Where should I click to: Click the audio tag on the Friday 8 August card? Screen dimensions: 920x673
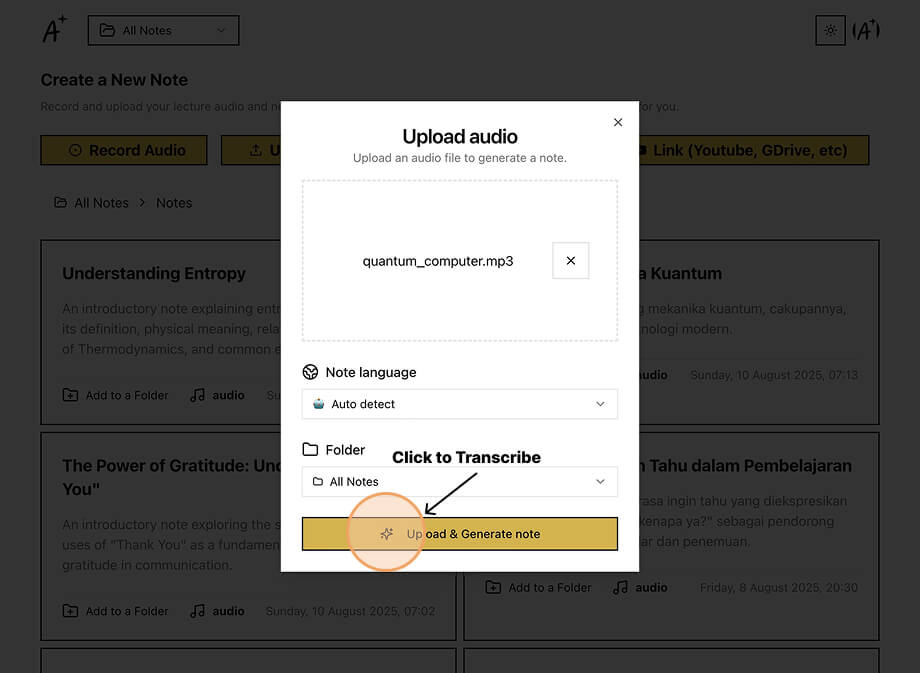click(x=640, y=587)
